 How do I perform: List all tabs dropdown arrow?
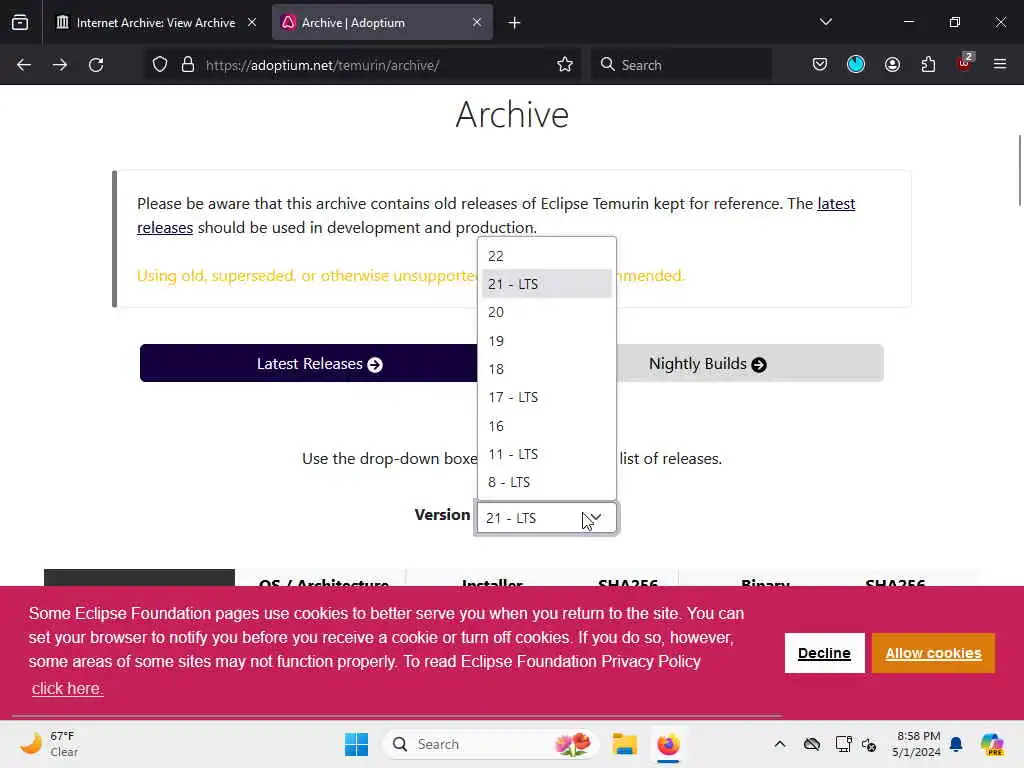[x=825, y=22]
